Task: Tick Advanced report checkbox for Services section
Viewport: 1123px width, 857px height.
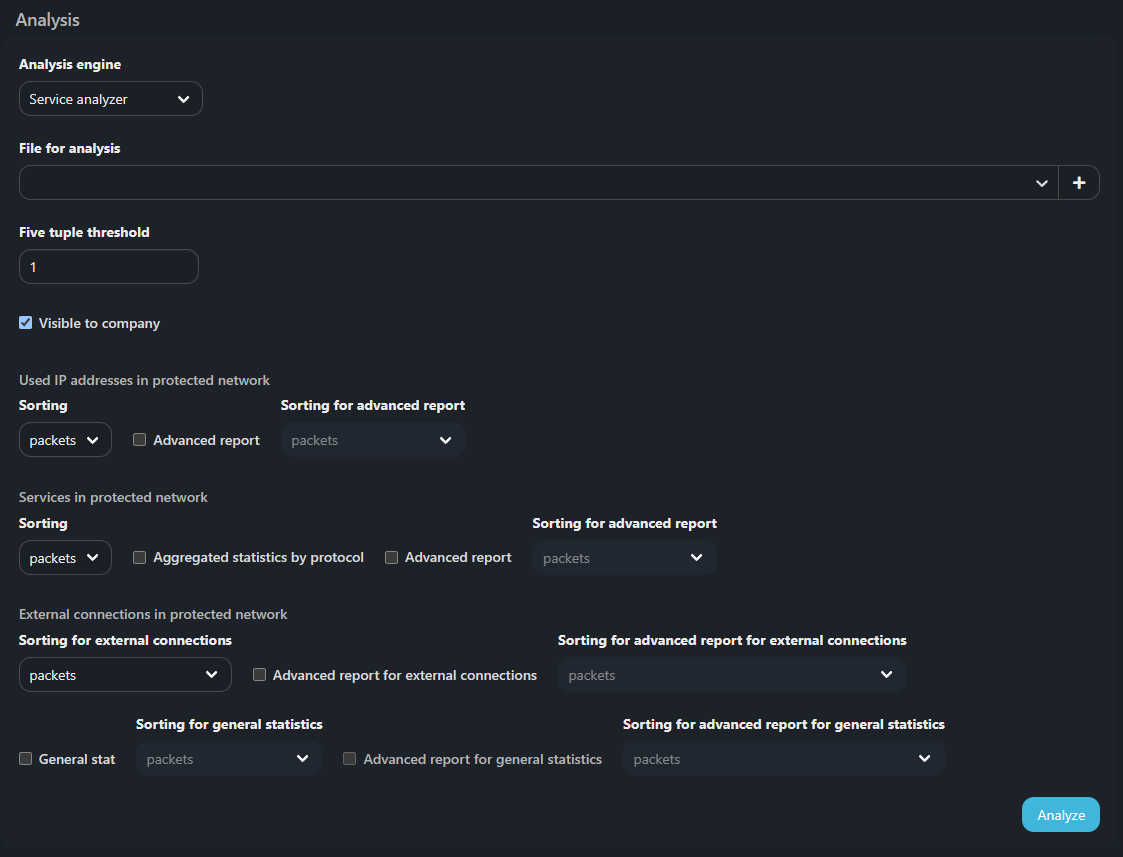Action: [392, 557]
